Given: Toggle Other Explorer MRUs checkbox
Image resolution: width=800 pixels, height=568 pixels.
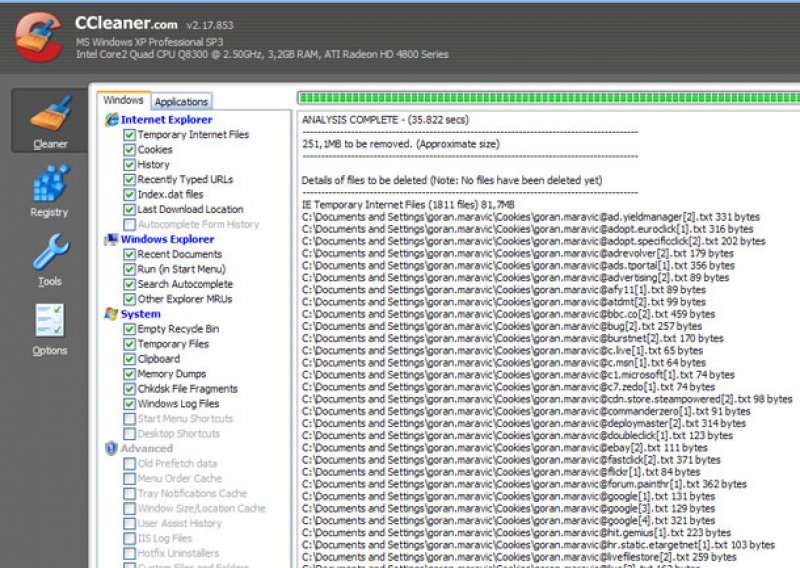Looking at the screenshot, I should pyautogui.click(x=130, y=299).
